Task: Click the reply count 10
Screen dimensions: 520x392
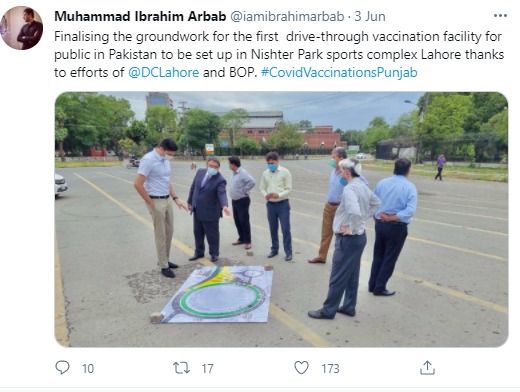Action: (x=88, y=368)
